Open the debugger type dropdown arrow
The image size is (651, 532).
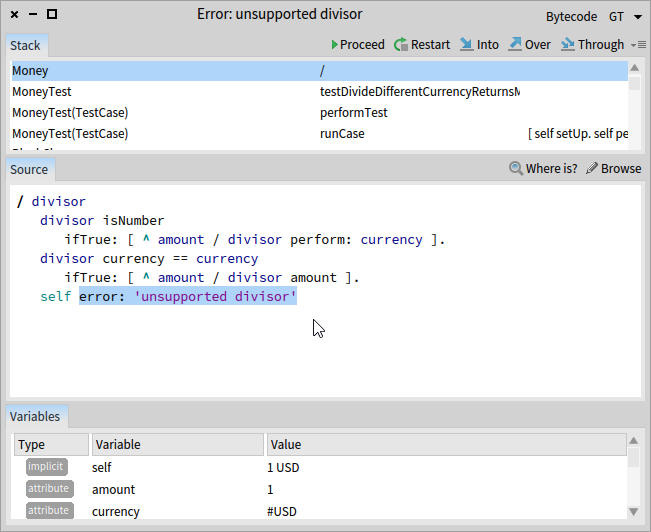click(x=638, y=17)
